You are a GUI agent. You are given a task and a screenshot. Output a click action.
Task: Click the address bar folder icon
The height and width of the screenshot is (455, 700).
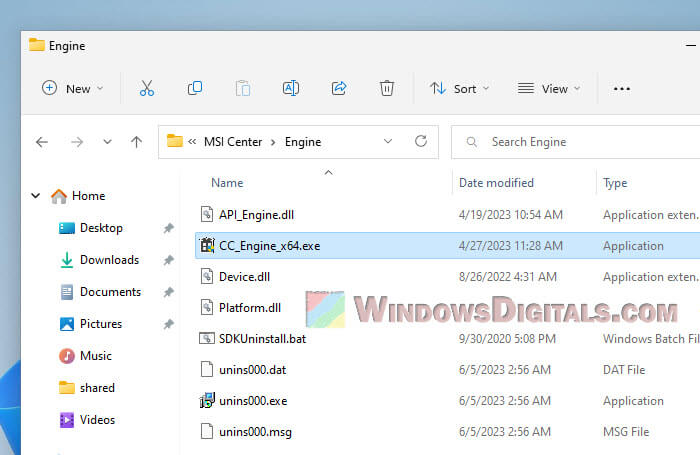[175, 141]
